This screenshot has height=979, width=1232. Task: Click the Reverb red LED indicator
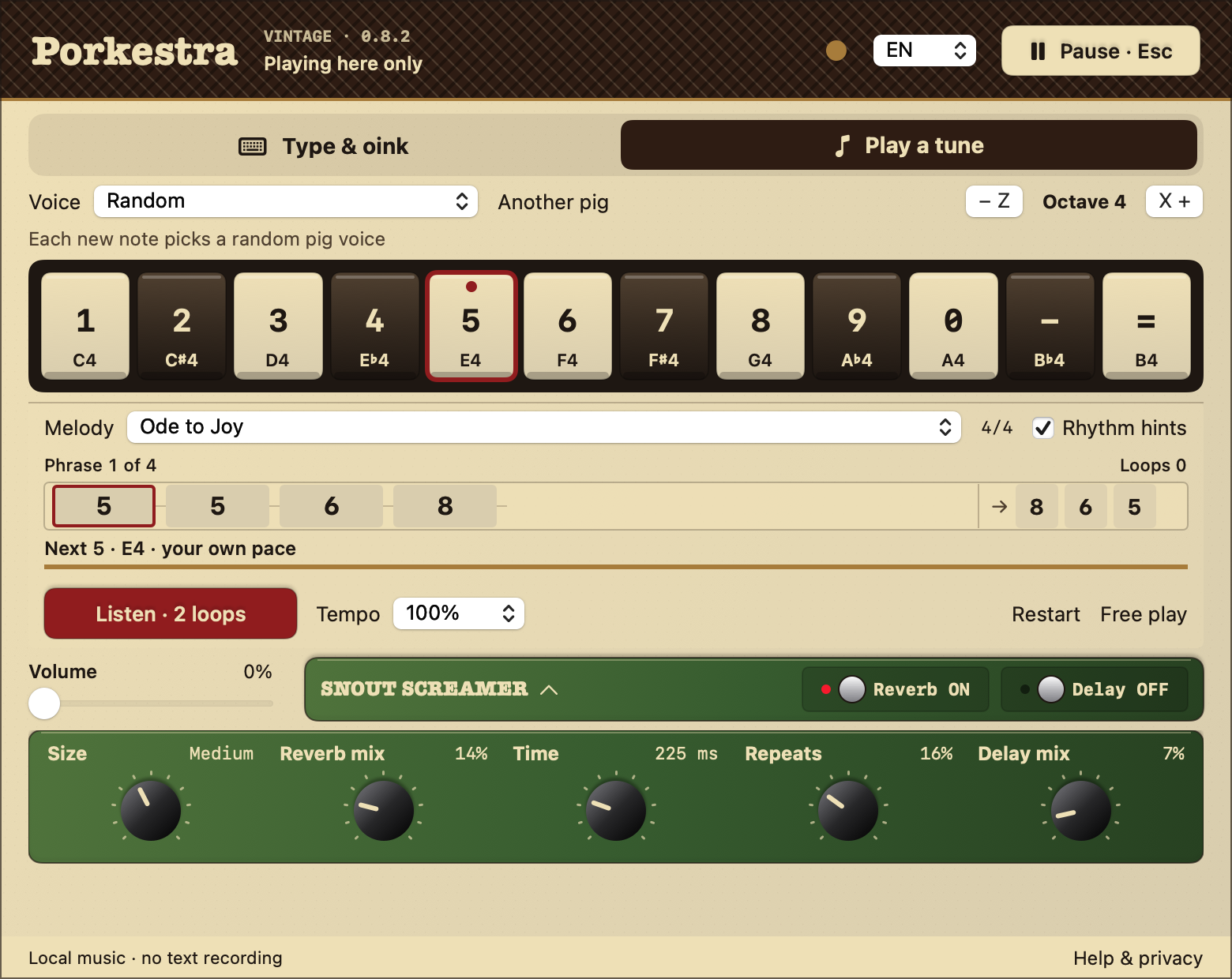(x=826, y=689)
